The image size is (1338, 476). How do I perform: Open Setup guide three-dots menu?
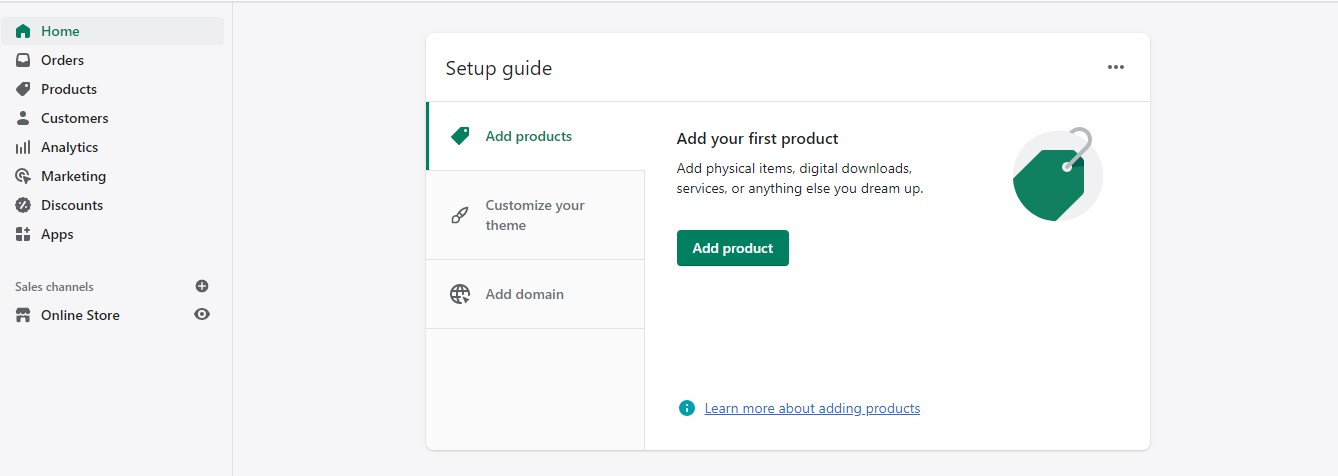[x=1116, y=67]
